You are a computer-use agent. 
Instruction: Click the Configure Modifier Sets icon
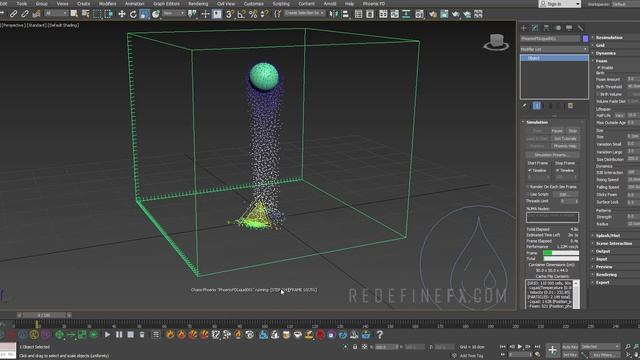(570, 106)
